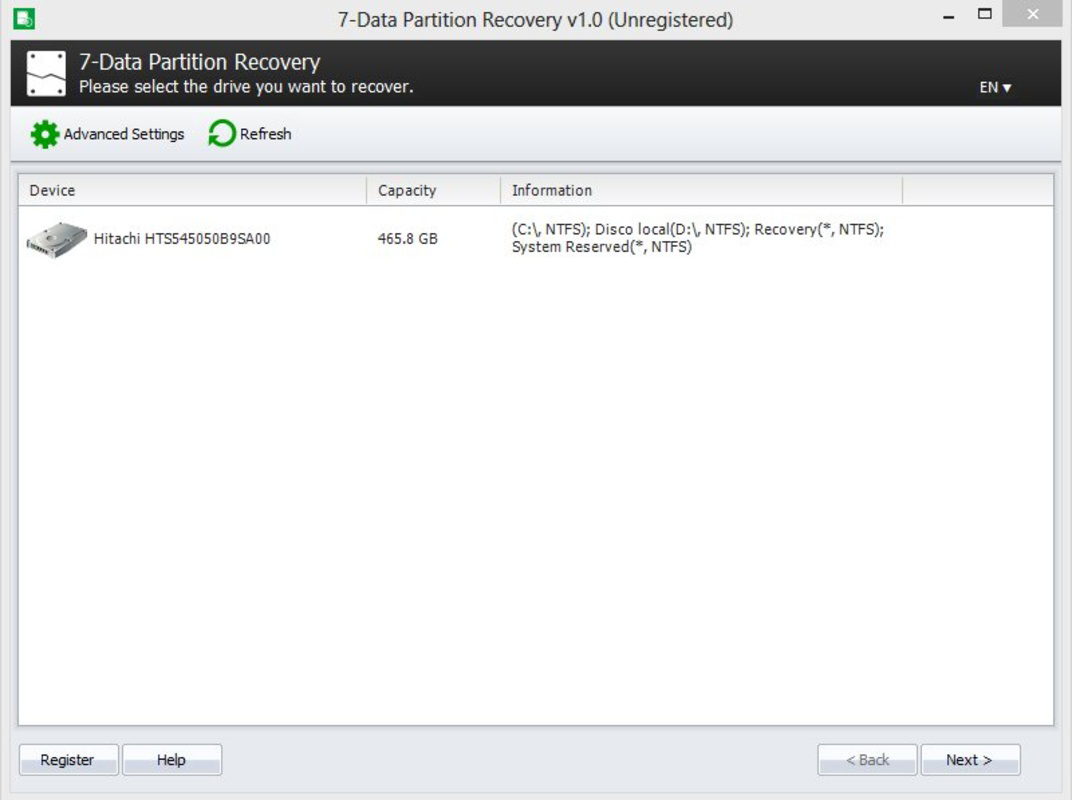Click the disabled Back button
This screenshot has width=1072, height=800.
click(x=867, y=760)
